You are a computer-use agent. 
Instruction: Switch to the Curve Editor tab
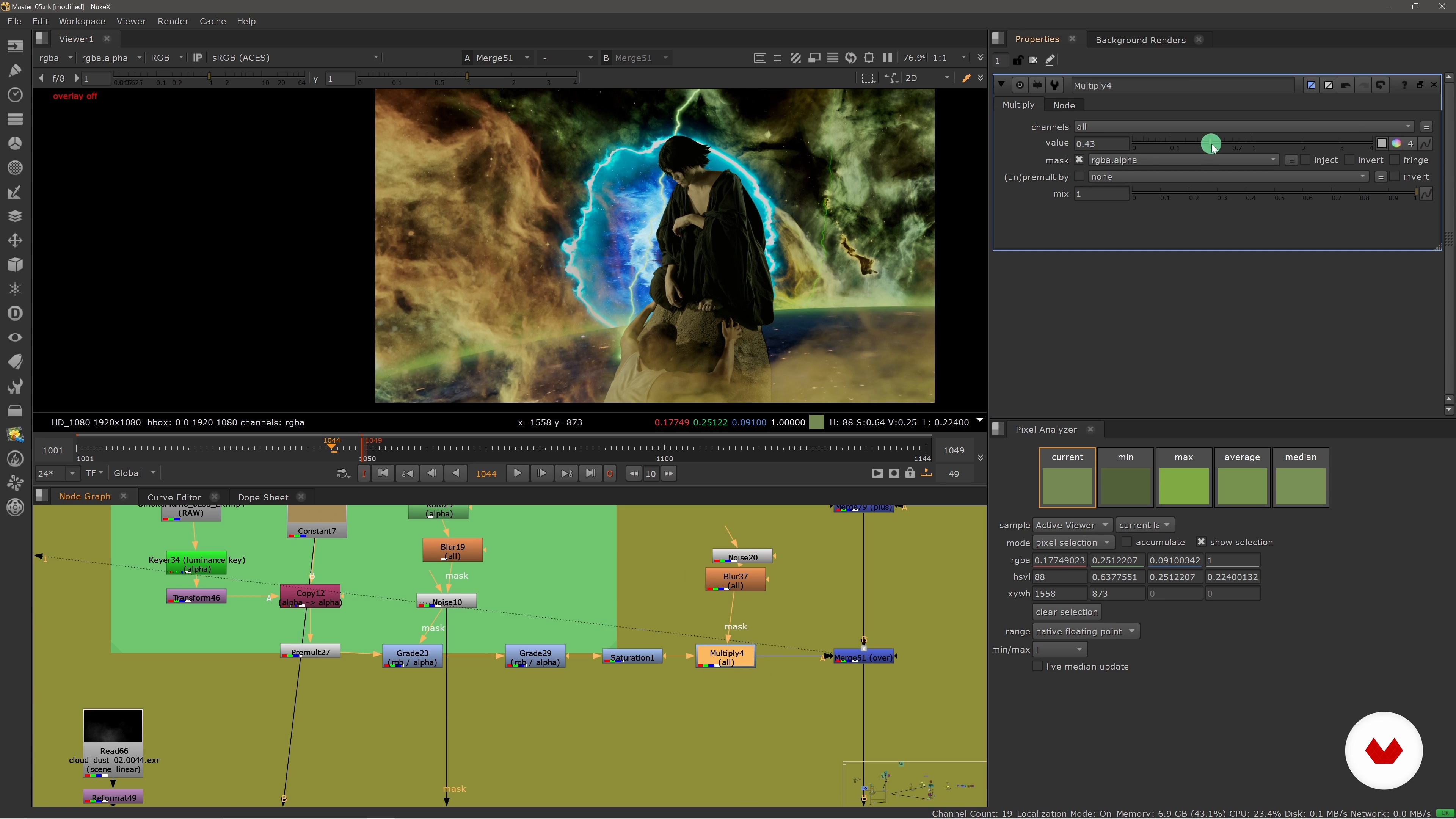click(174, 497)
